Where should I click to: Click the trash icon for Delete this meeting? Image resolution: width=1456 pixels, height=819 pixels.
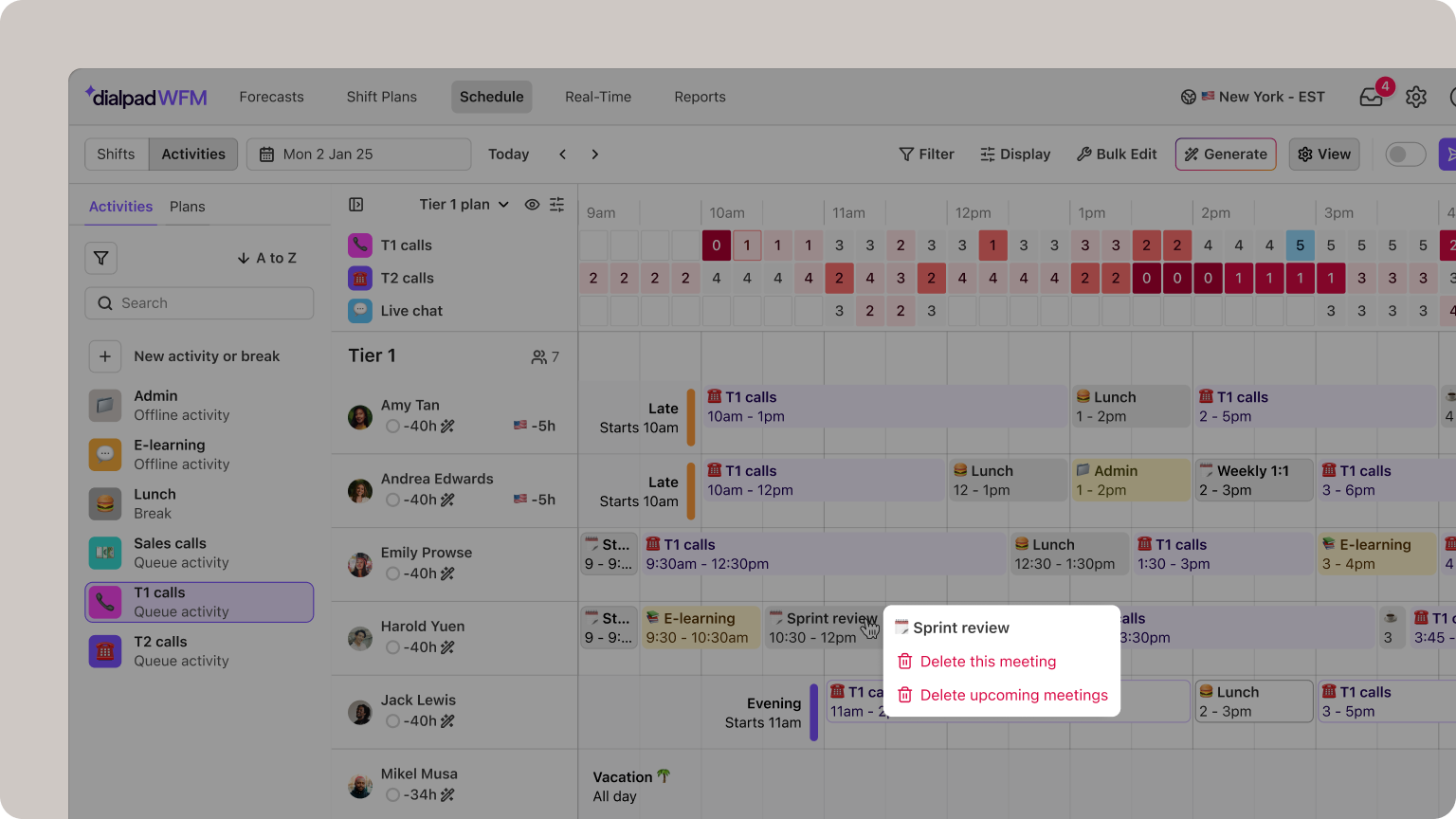[905, 662]
